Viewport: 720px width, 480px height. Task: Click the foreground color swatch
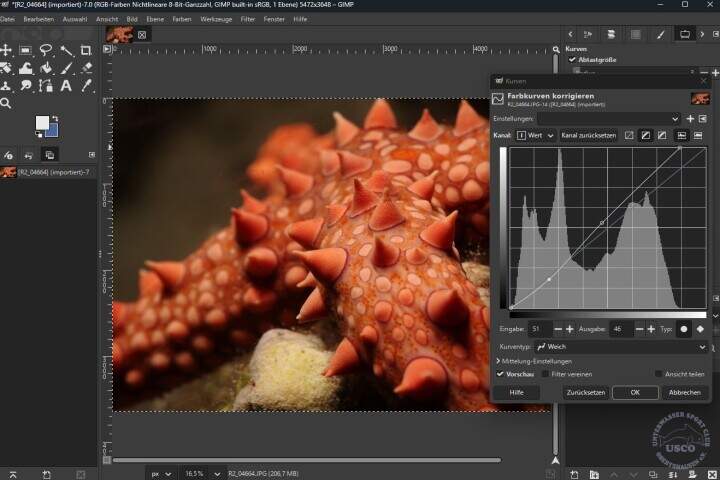click(x=43, y=123)
